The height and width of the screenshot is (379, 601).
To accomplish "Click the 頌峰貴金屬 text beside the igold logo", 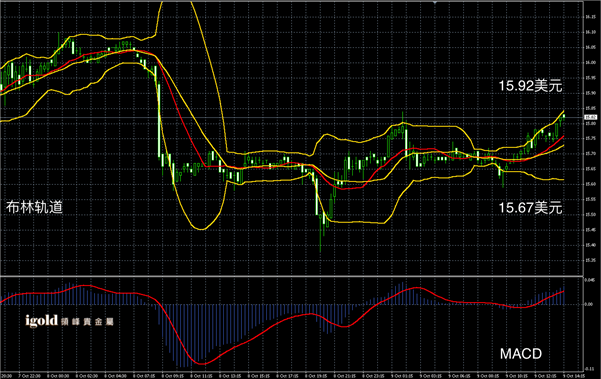I will click(x=87, y=322).
